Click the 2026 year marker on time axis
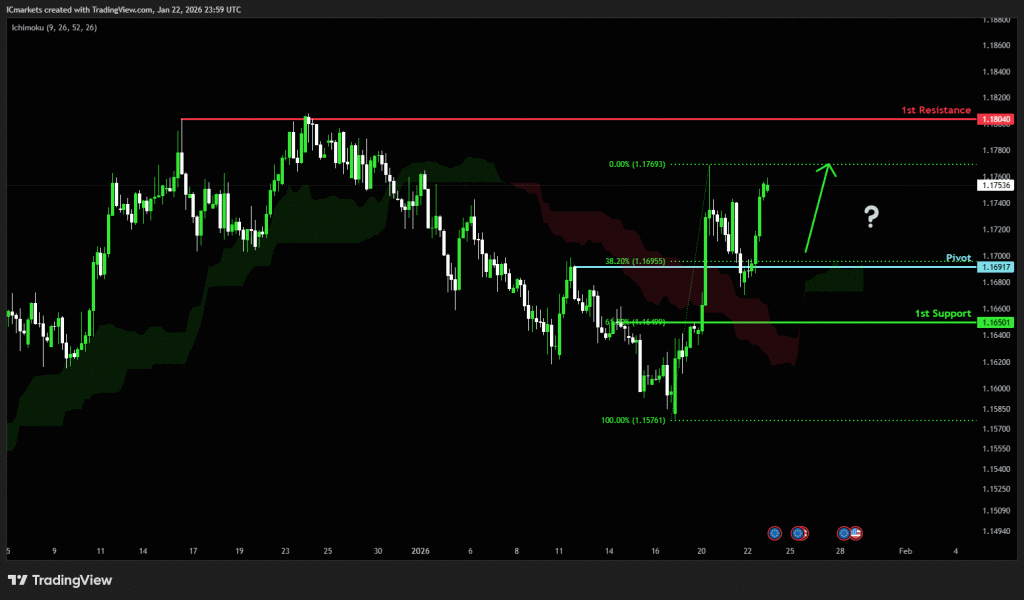 click(420, 550)
